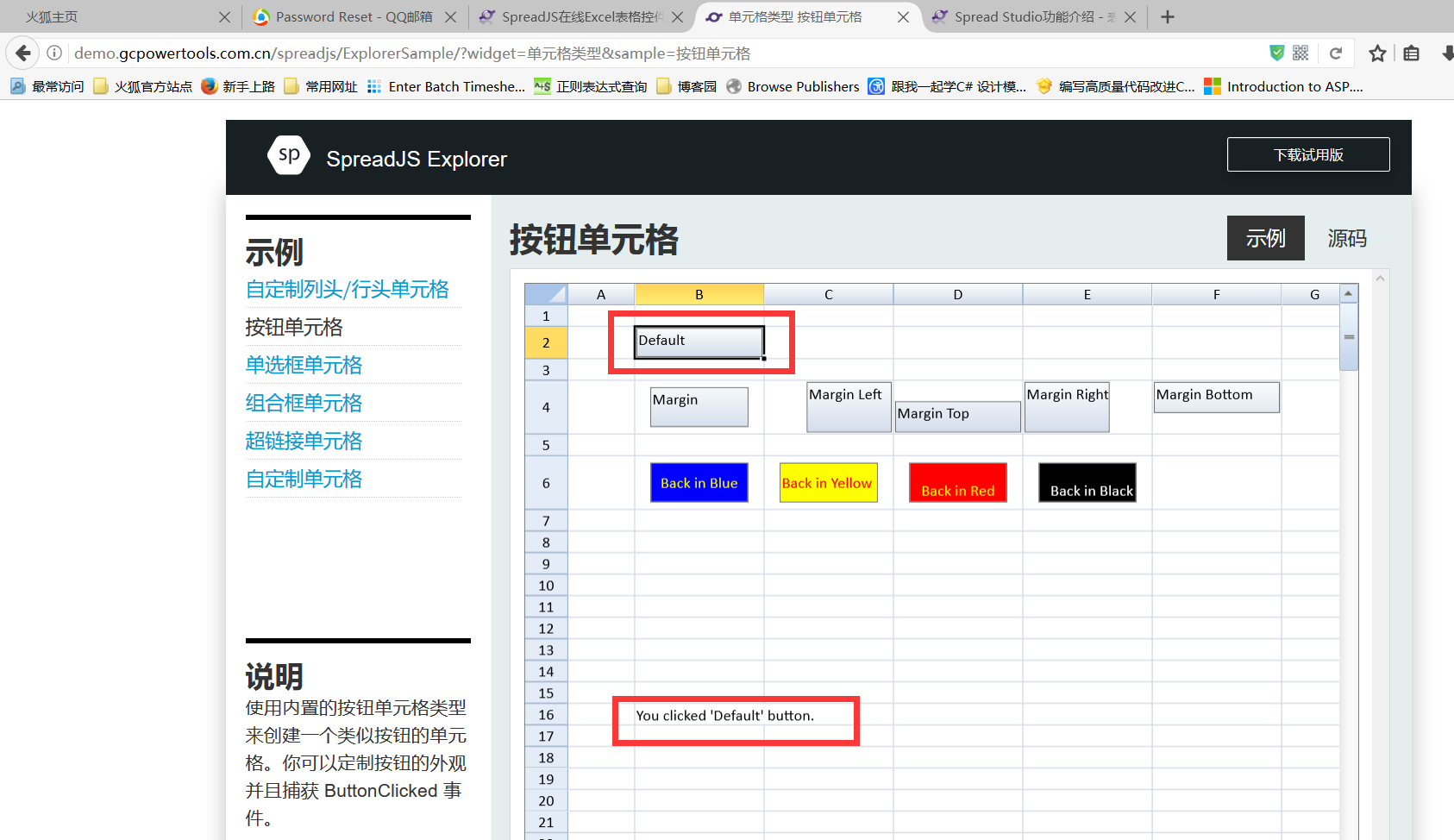Open 按钮单元格 sample in sidebar

294,327
